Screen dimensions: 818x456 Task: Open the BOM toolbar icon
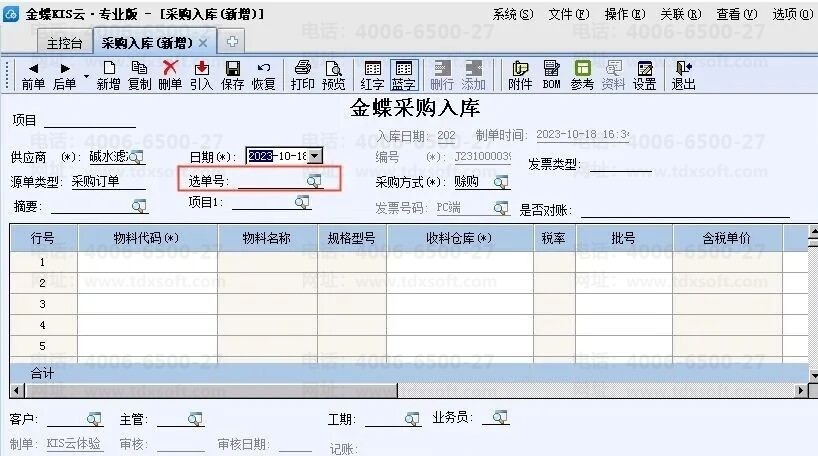[551, 76]
